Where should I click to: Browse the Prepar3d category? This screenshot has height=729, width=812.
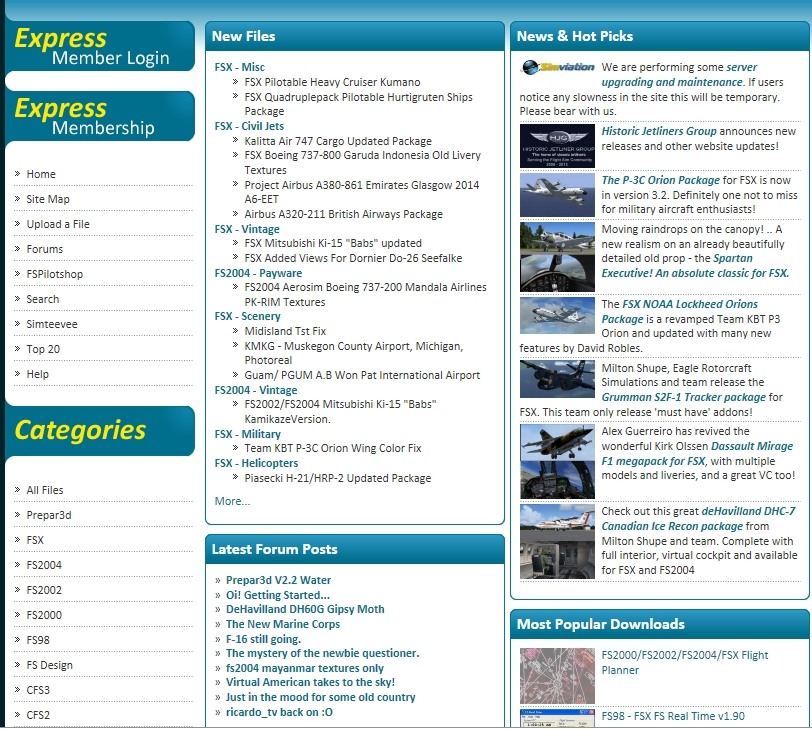pos(49,515)
